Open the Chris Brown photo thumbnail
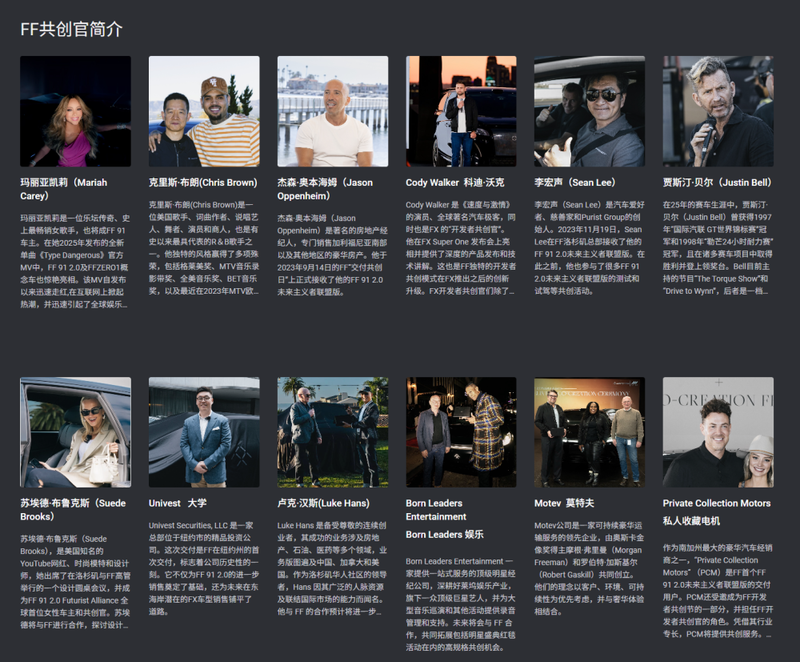This screenshot has width=800, height=662. 204,111
